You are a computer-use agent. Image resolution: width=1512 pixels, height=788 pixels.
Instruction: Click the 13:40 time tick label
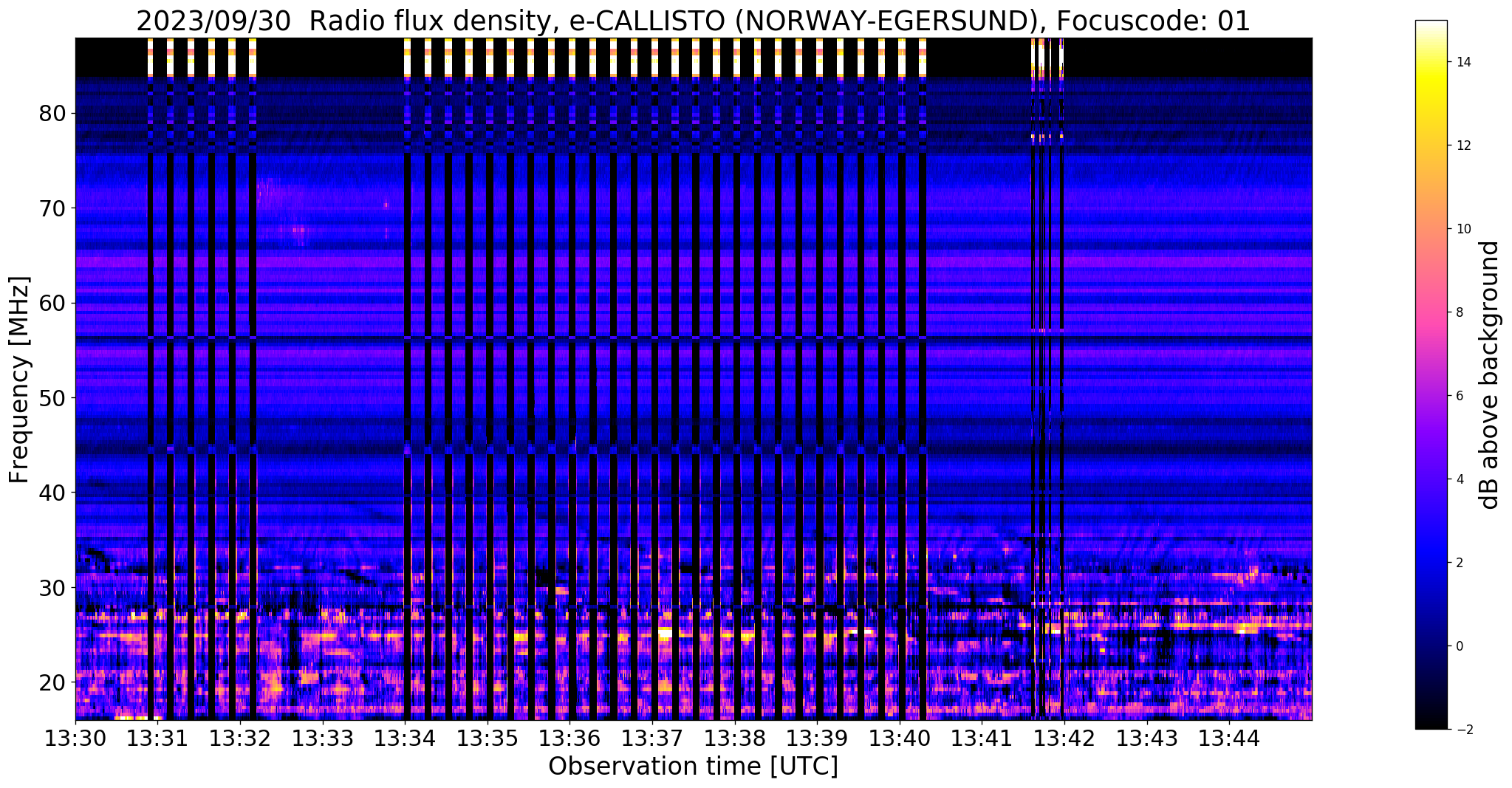coord(900,739)
